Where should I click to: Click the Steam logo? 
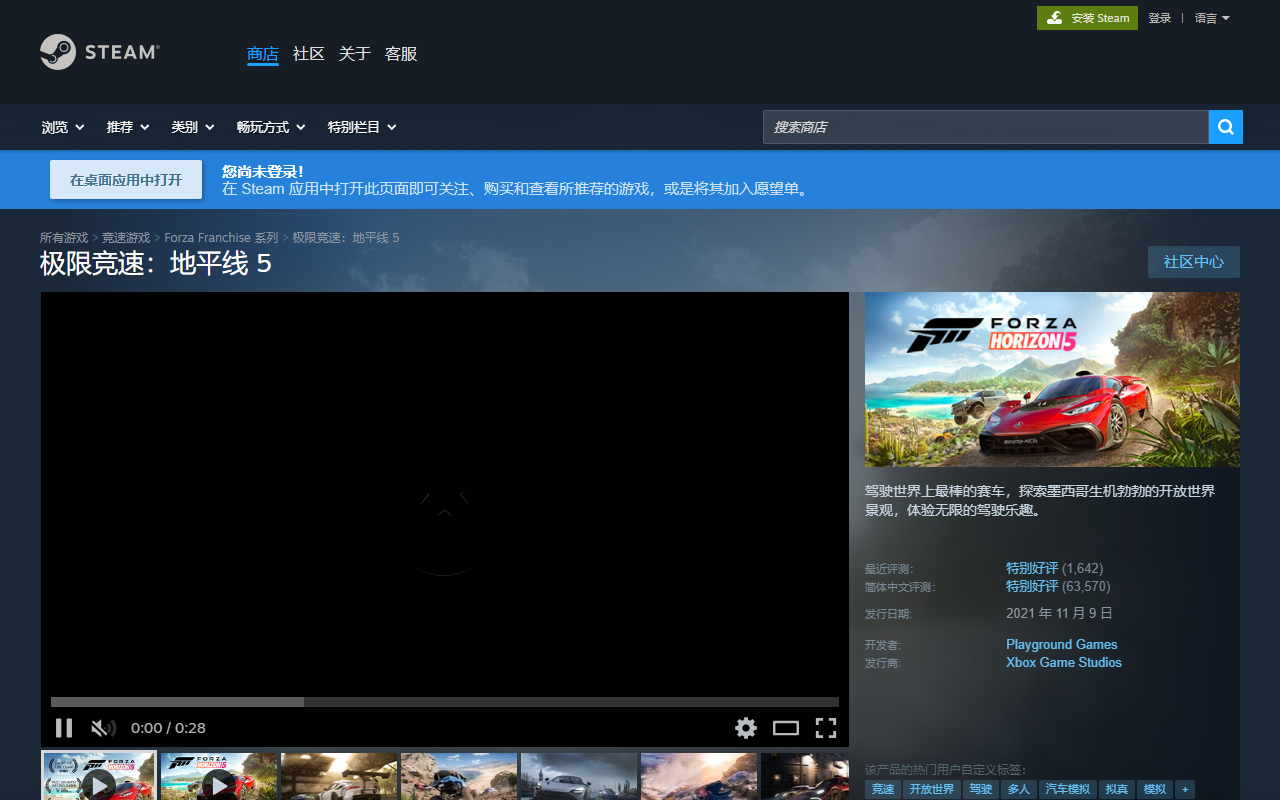[x=99, y=52]
